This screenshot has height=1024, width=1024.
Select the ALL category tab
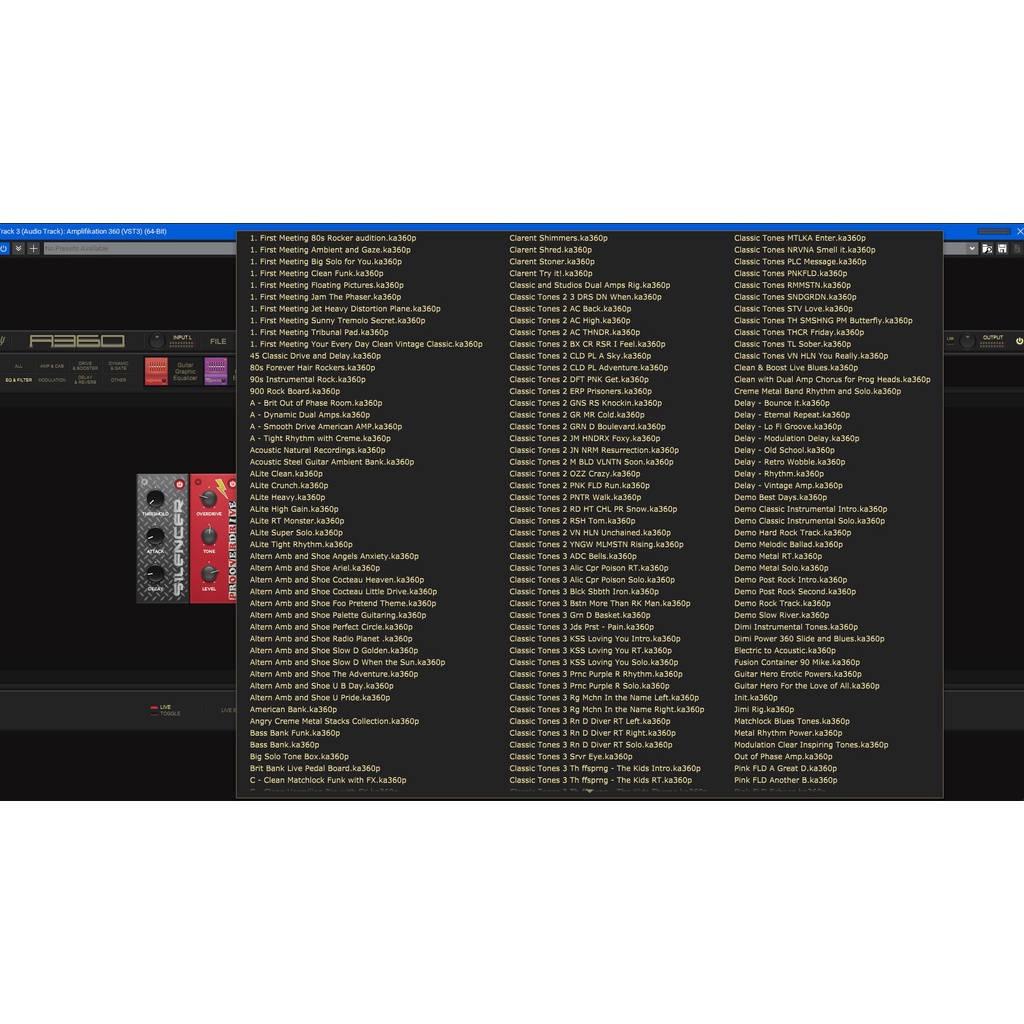[x=18, y=366]
